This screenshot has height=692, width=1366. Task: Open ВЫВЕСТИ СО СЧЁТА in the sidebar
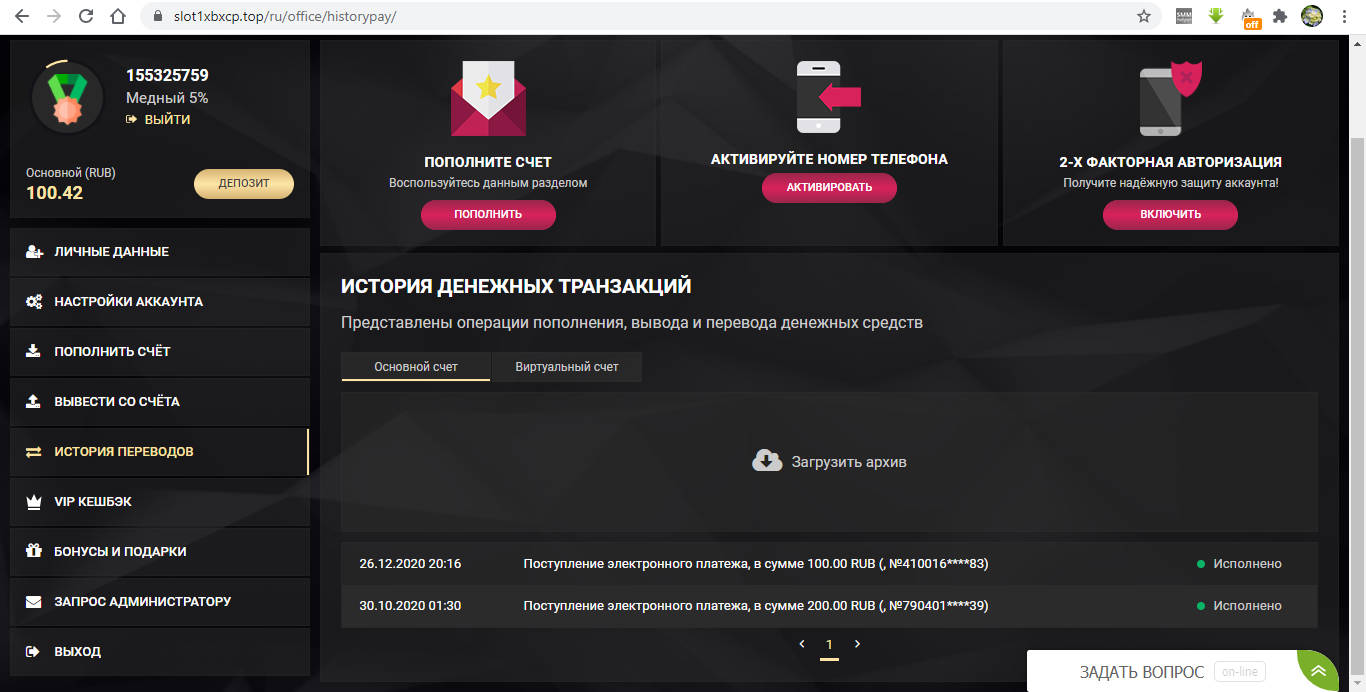click(x=160, y=402)
